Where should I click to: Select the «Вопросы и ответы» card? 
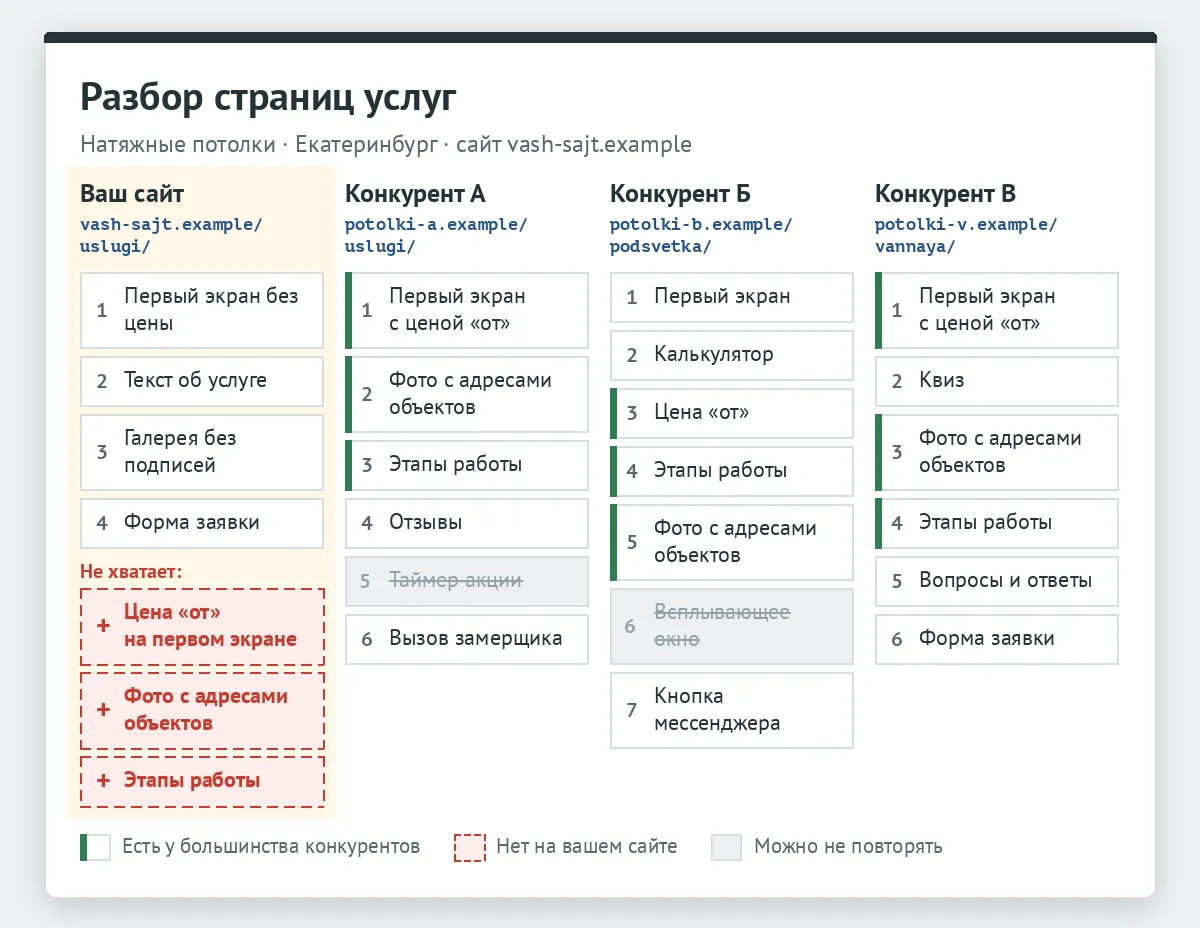click(x=997, y=581)
